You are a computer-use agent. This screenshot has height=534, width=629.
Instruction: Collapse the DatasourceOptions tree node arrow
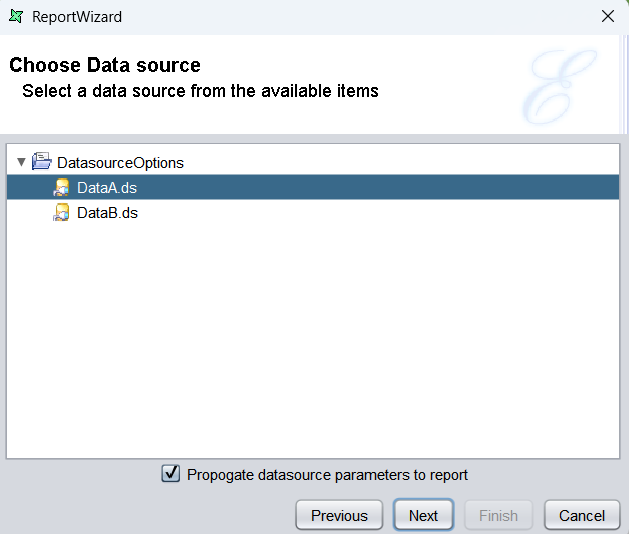point(21,162)
